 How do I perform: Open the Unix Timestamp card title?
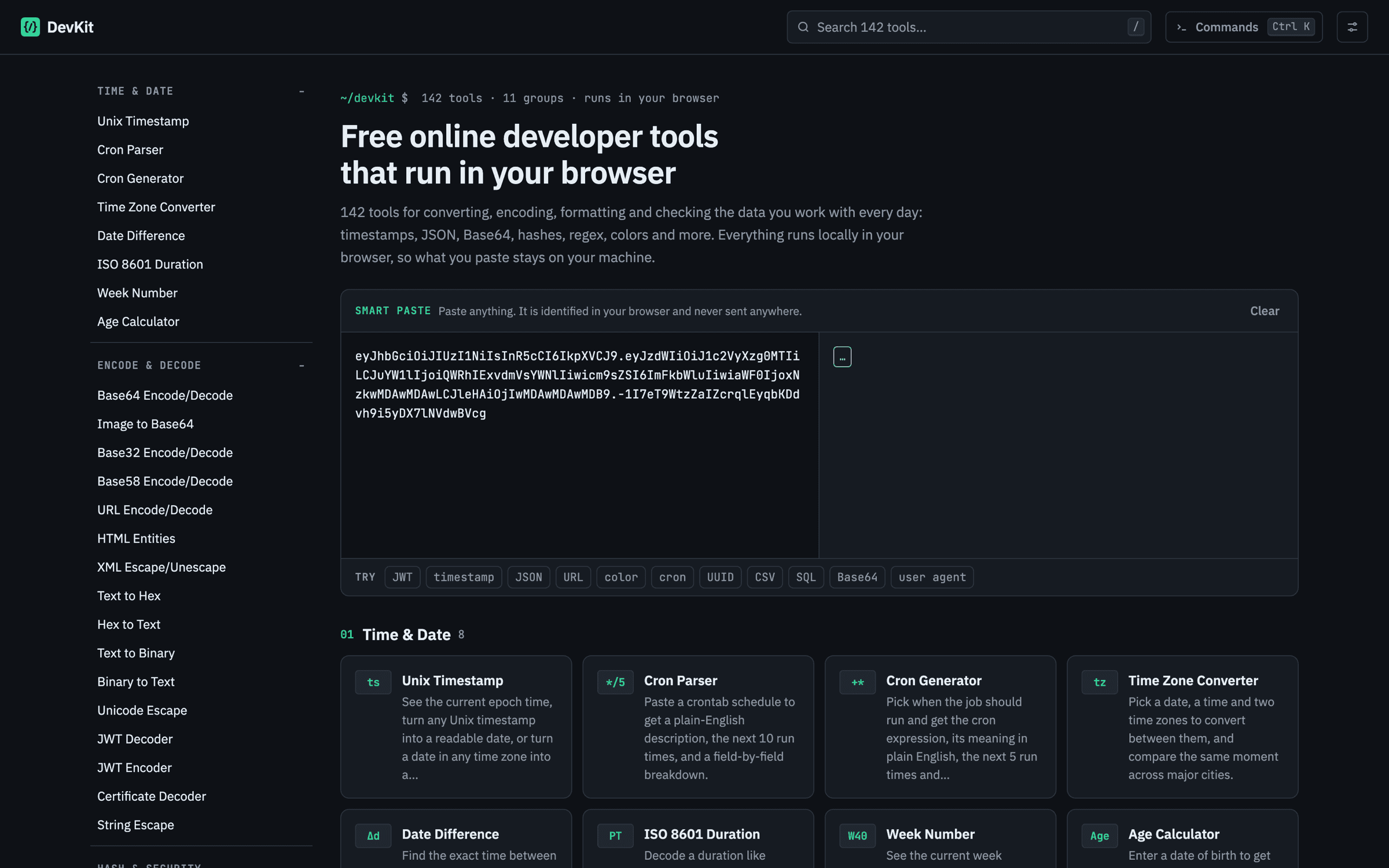[x=453, y=681]
